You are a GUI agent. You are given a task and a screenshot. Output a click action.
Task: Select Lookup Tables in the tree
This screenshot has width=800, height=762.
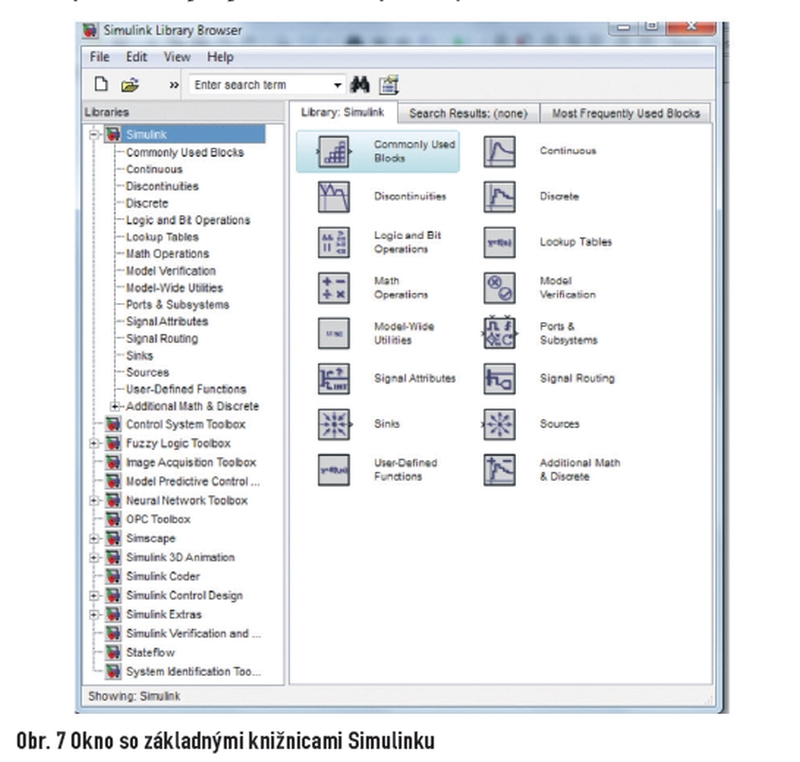point(162,237)
